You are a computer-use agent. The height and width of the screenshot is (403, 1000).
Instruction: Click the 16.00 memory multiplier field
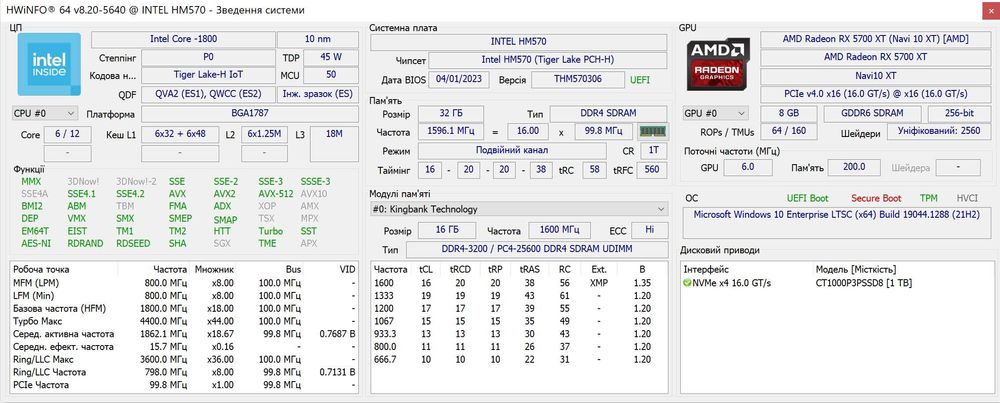pyautogui.click(x=527, y=131)
